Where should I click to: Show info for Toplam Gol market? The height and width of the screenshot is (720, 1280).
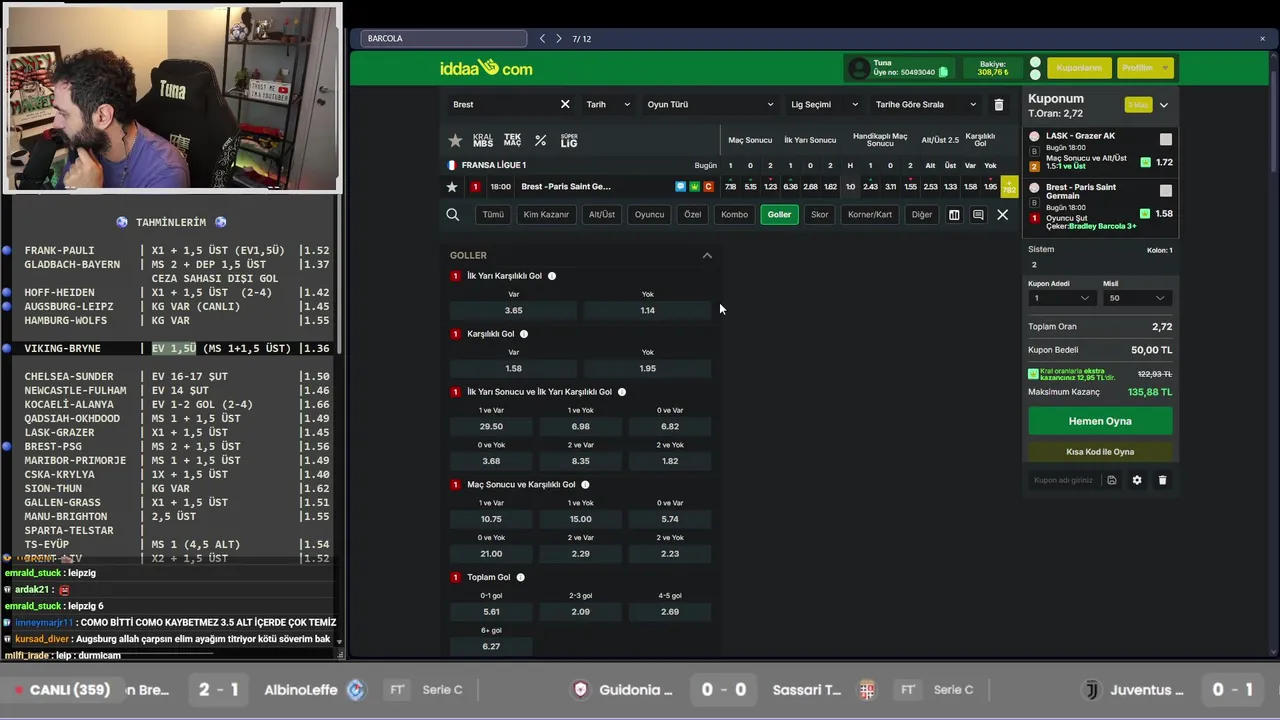pyautogui.click(x=521, y=577)
